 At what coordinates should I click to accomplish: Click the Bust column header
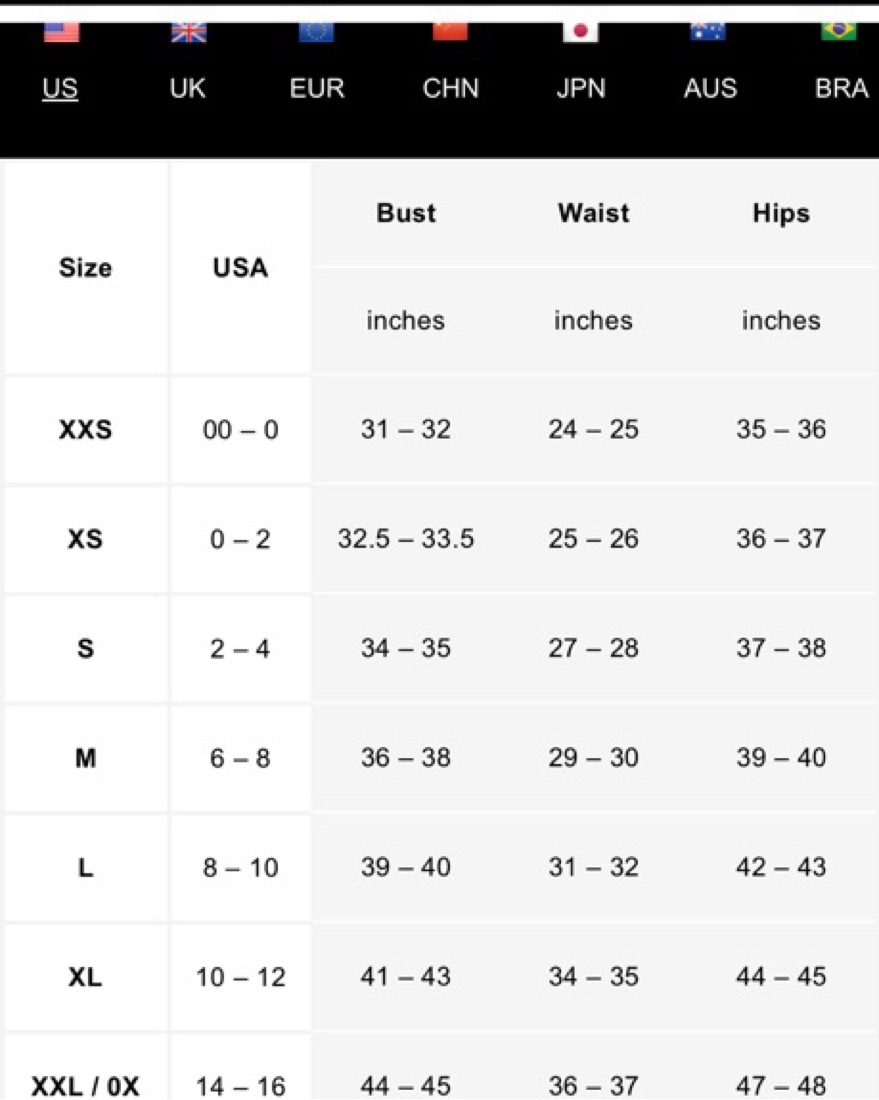[x=406, y=213]
